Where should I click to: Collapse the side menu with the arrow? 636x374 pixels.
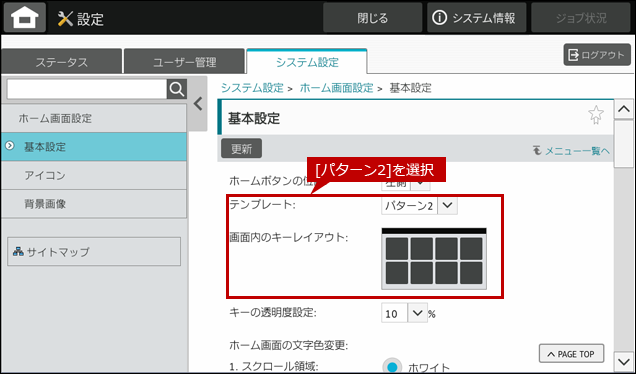[x=198, y=104]
